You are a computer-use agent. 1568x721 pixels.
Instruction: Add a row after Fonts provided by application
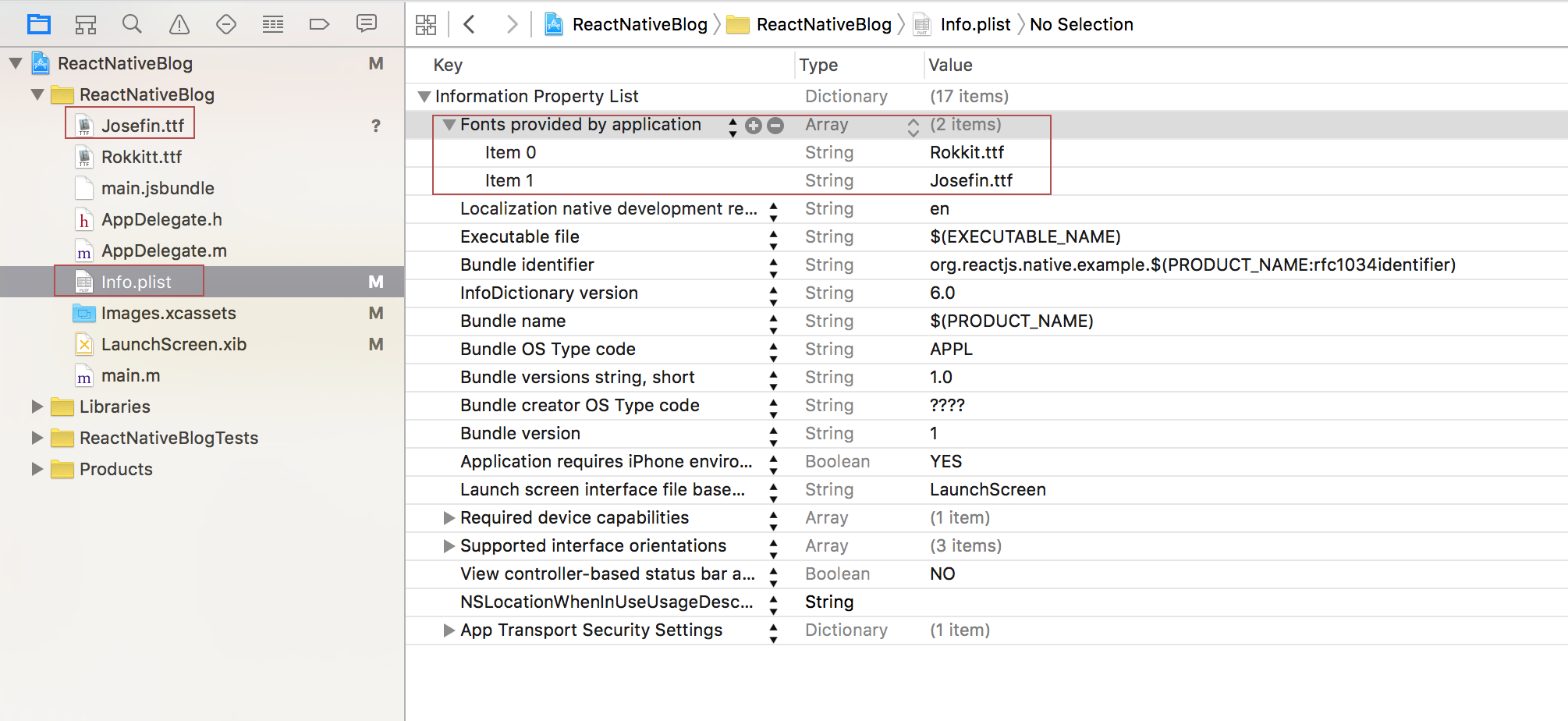coord(754,126)
